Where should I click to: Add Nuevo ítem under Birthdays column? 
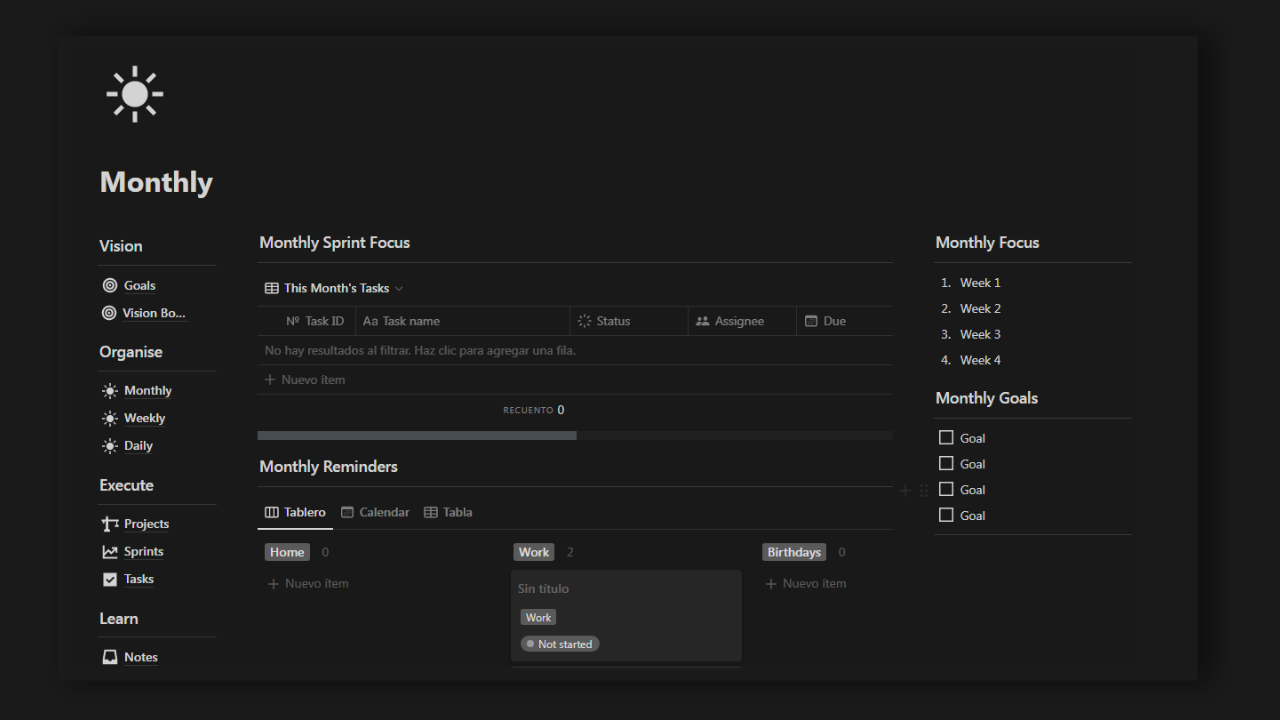pos(806,584)
